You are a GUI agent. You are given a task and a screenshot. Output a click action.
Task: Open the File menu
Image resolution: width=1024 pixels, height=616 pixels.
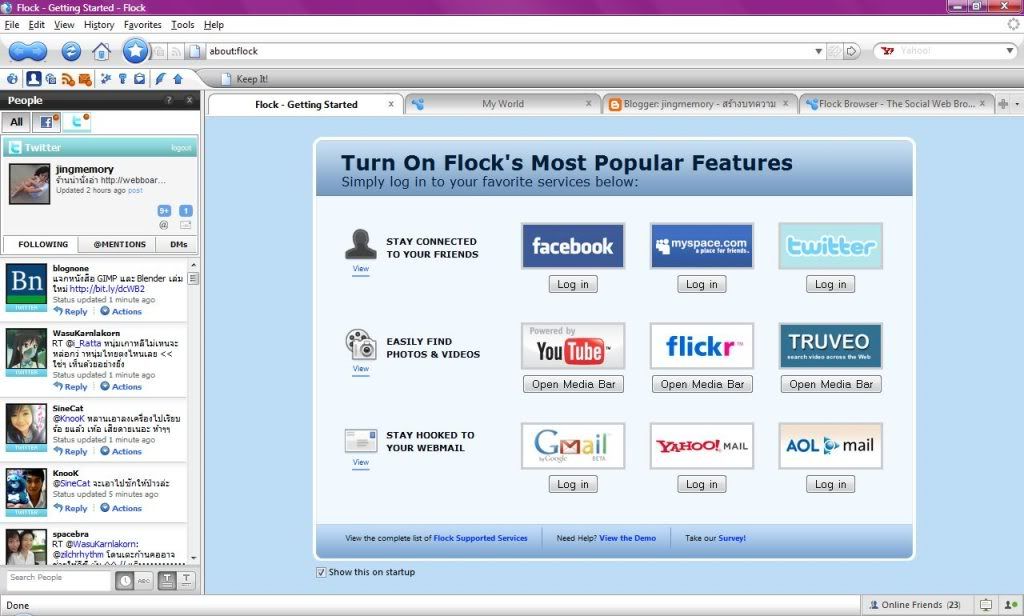(x=12, y=25)
